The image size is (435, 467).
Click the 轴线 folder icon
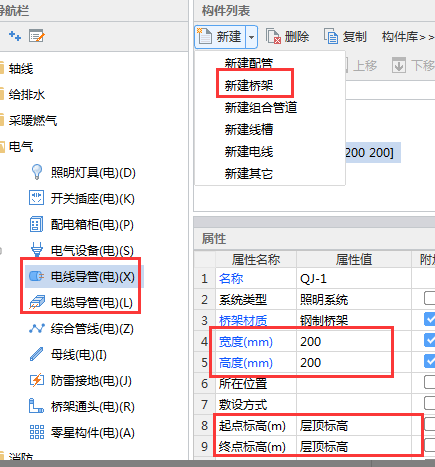2,68
